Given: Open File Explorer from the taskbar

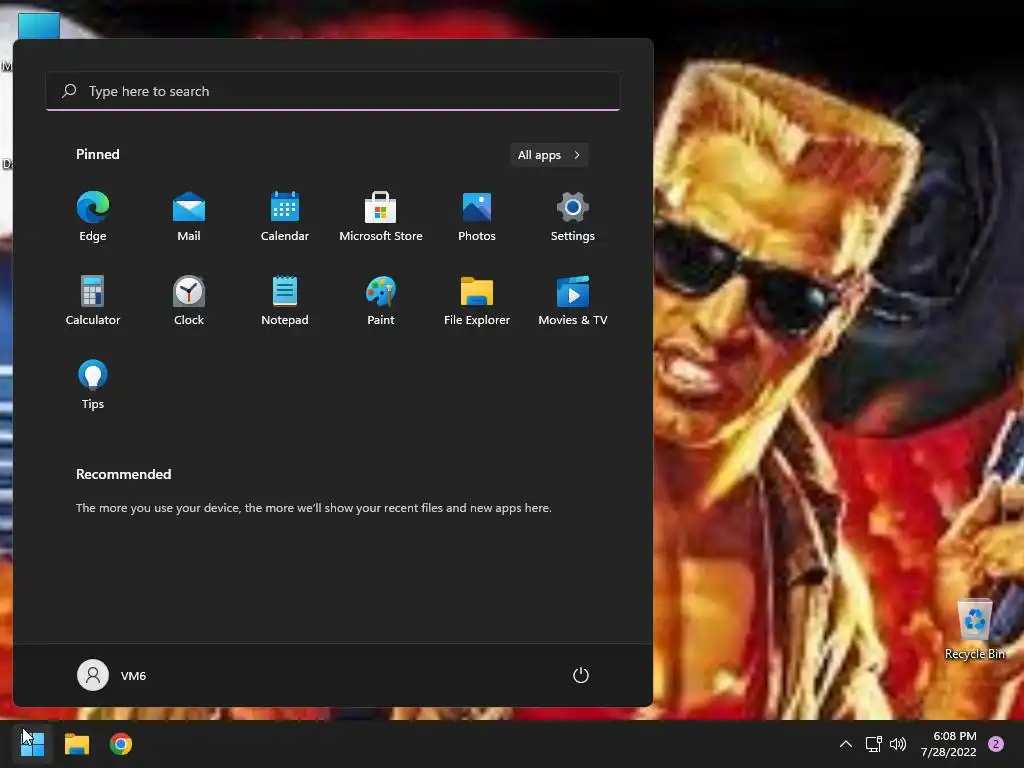Looking at the screenshot, I should click(x=76, y=744).
